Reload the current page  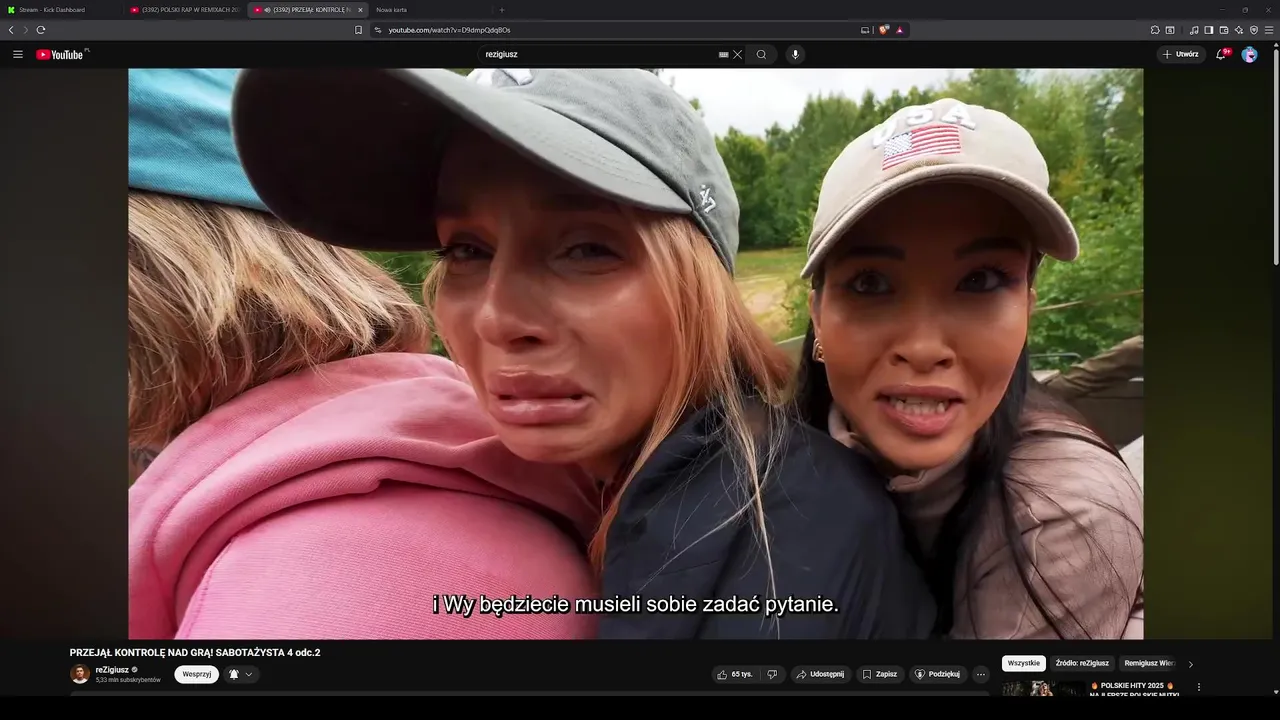click(x=41, y=30)
